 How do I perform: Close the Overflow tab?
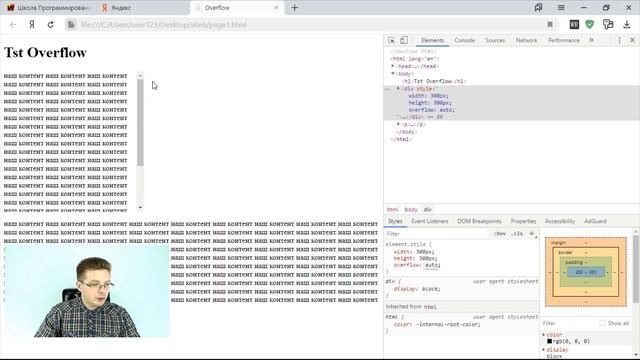[276, 7]
